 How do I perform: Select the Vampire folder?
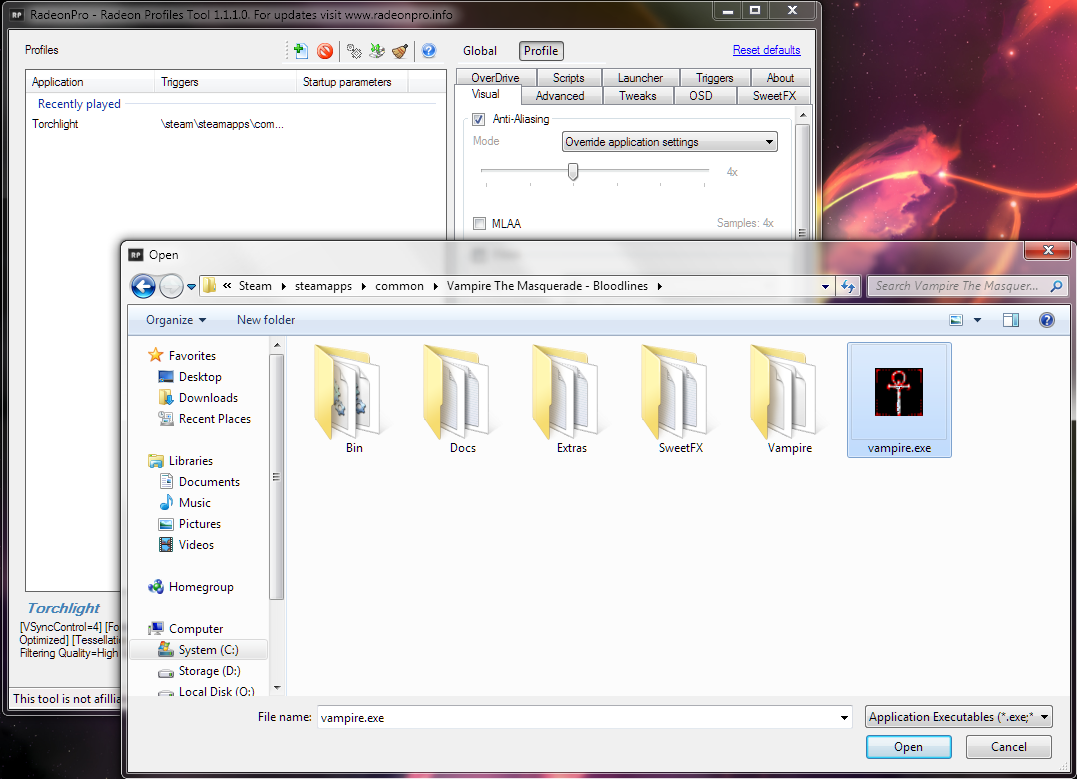(x=790, y=400)
